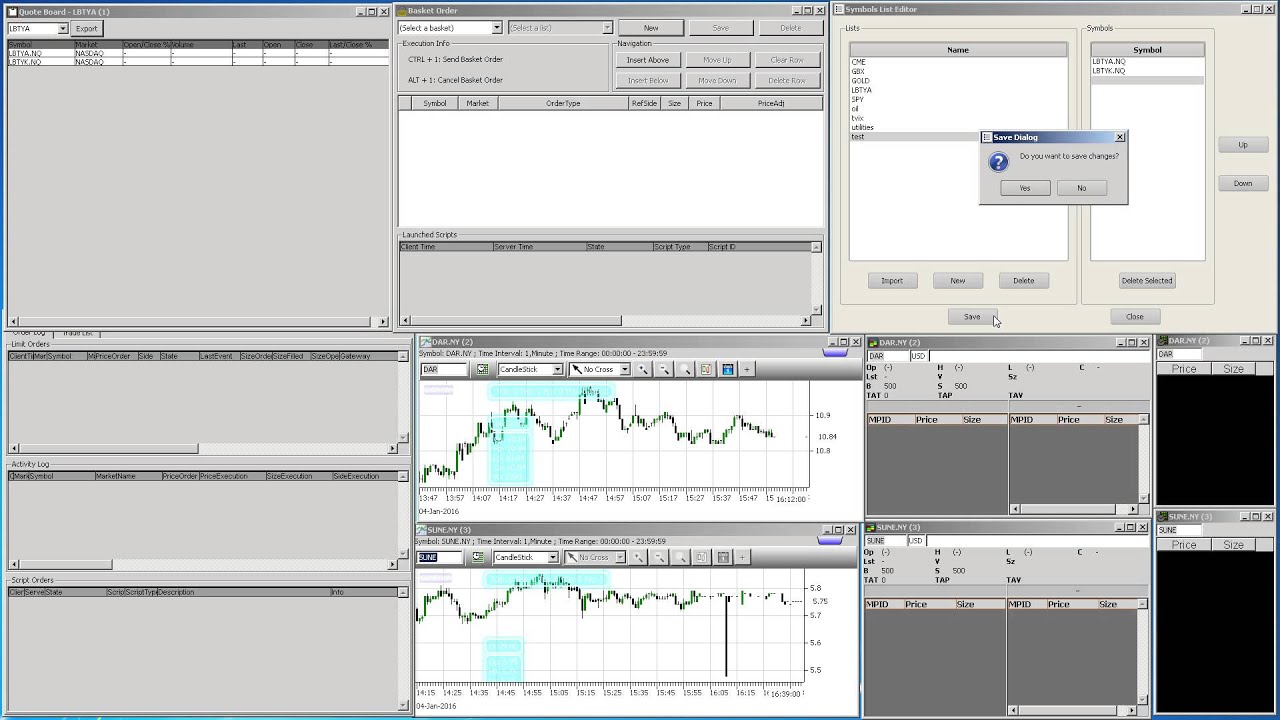
Task: Click No in the Save Dialog
Action: [x=1081, y=188]
